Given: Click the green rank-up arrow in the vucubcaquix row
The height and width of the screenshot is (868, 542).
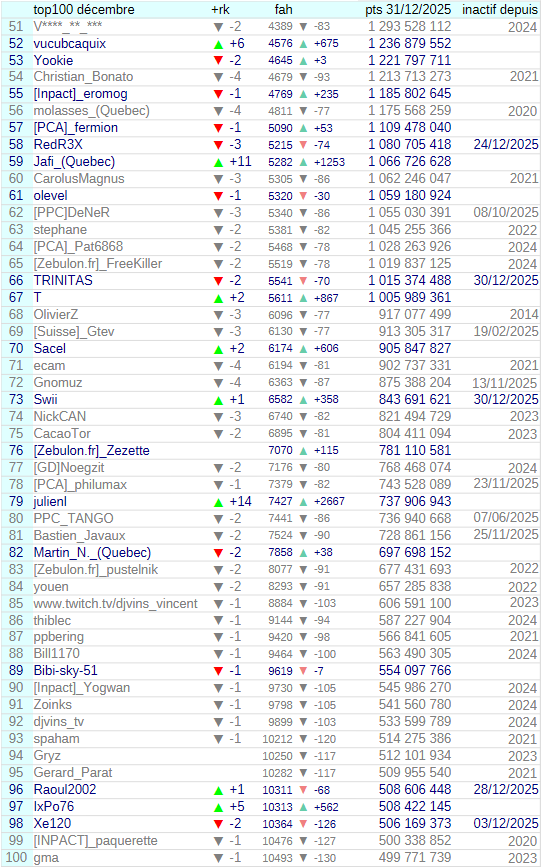Looking at the screenshot, I should 219,44.
